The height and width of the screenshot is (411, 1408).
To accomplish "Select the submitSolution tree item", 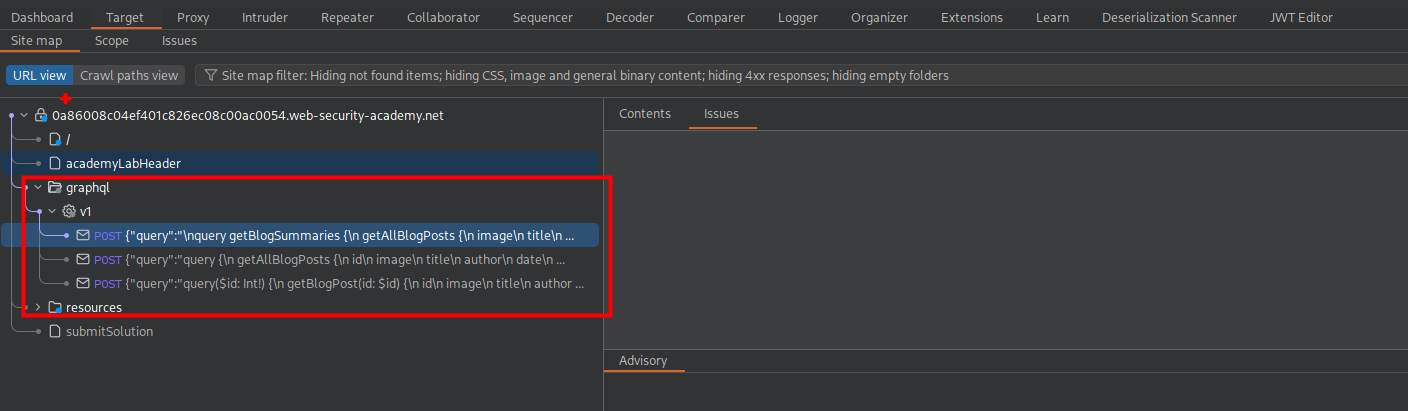I will [109, 331].
